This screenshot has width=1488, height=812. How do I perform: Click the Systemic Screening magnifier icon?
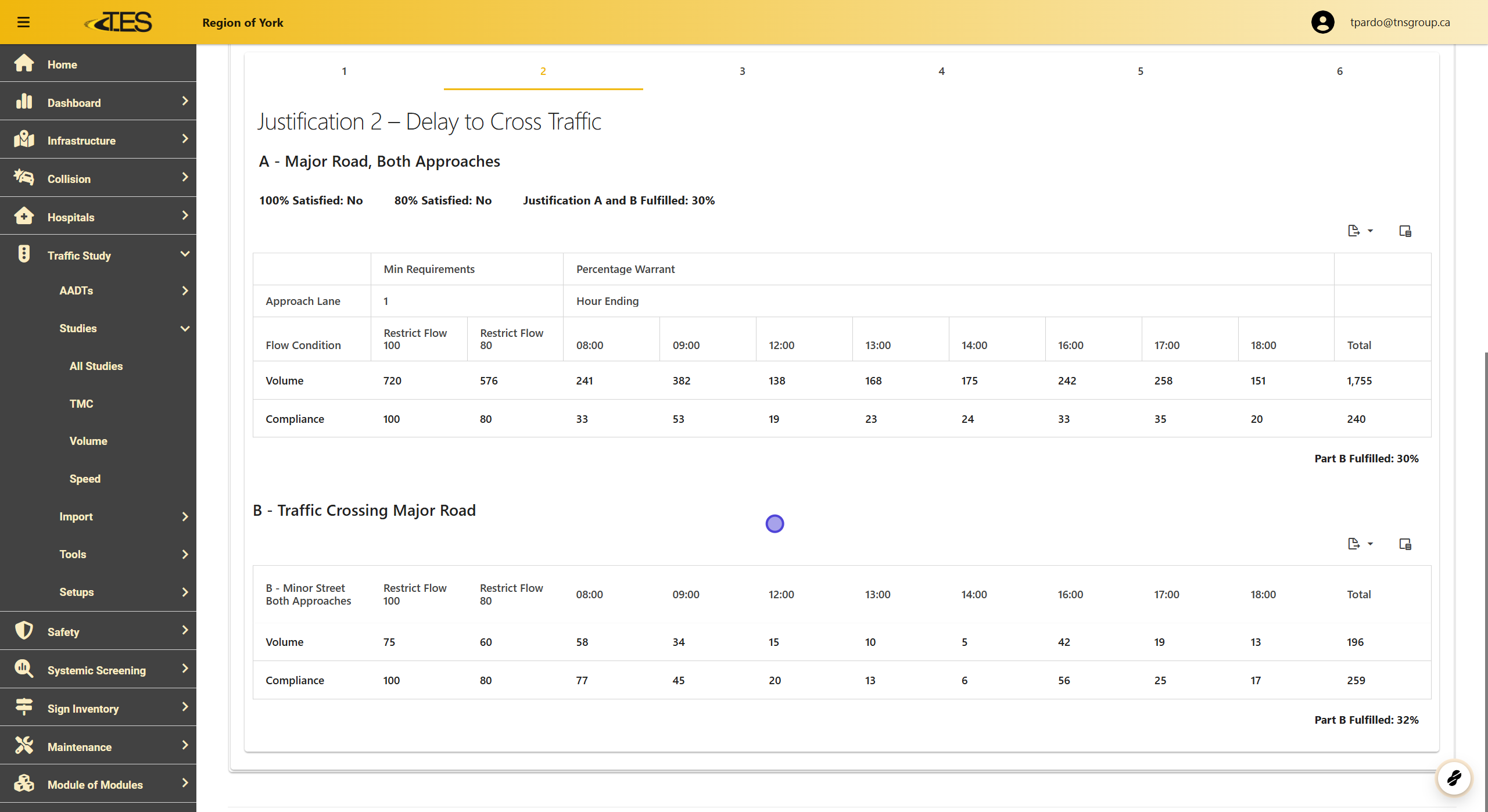tap(24, 669)
